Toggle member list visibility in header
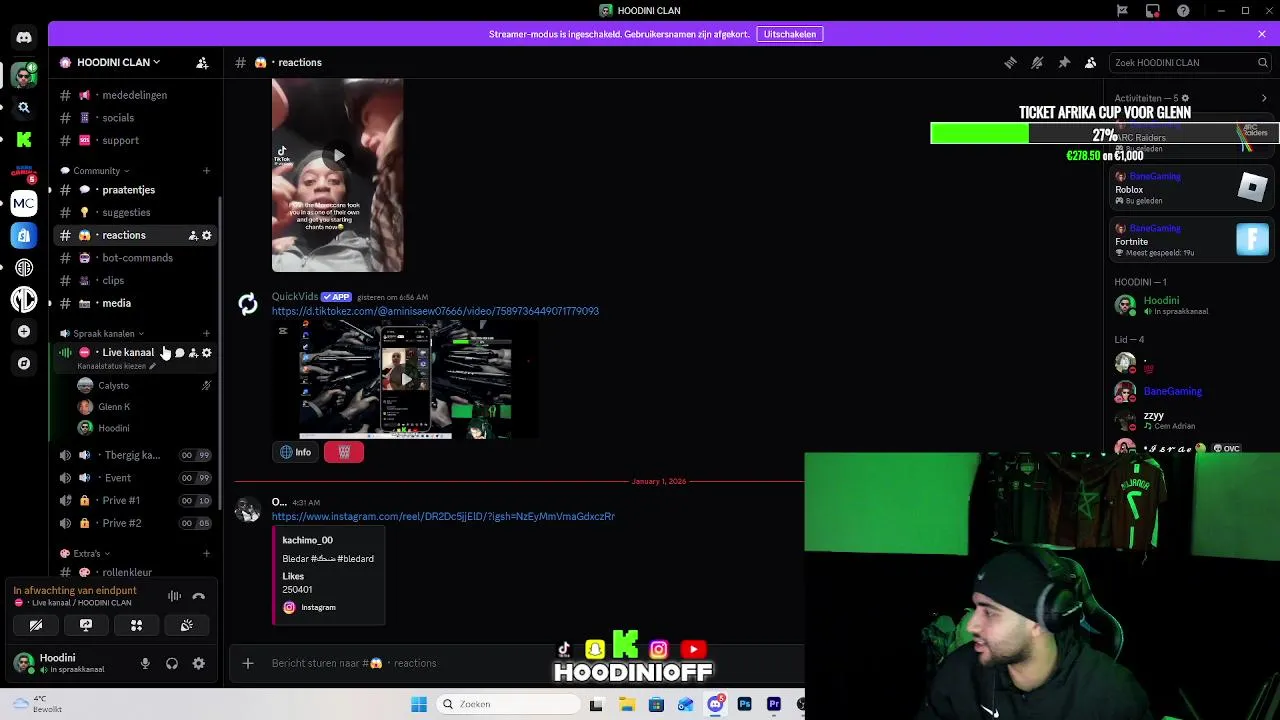Viewport: 1280px width, 720px height. coord(1091,62)
